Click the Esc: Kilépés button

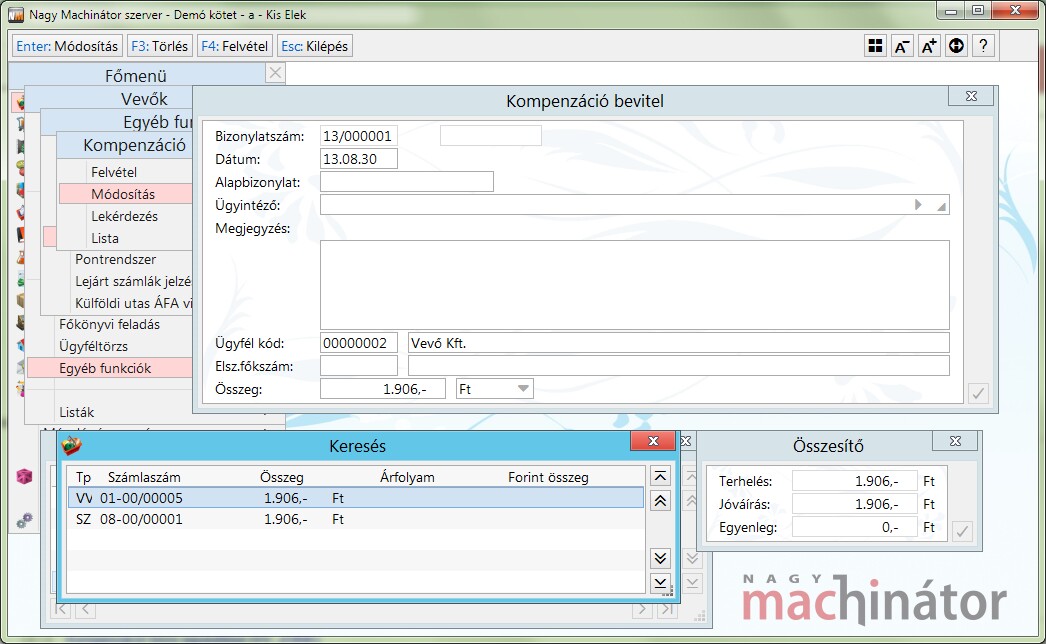(x=315, y=46)
